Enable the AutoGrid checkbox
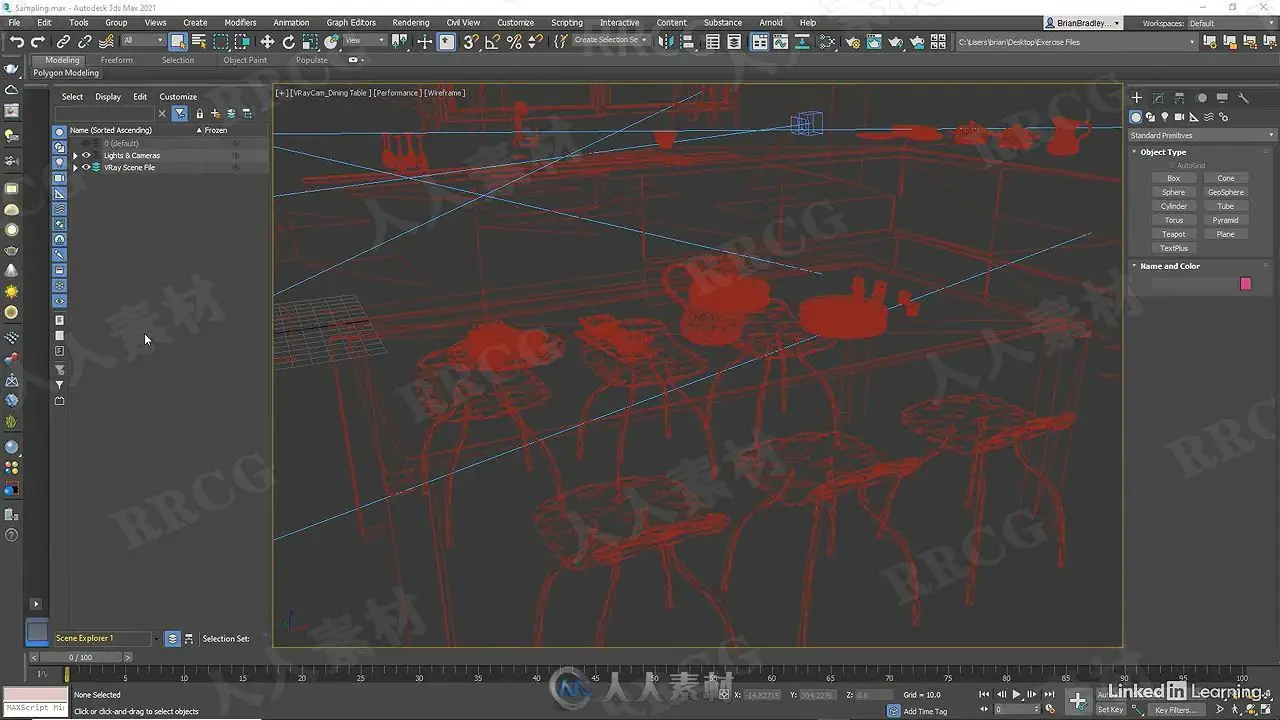 (1174, 165)
